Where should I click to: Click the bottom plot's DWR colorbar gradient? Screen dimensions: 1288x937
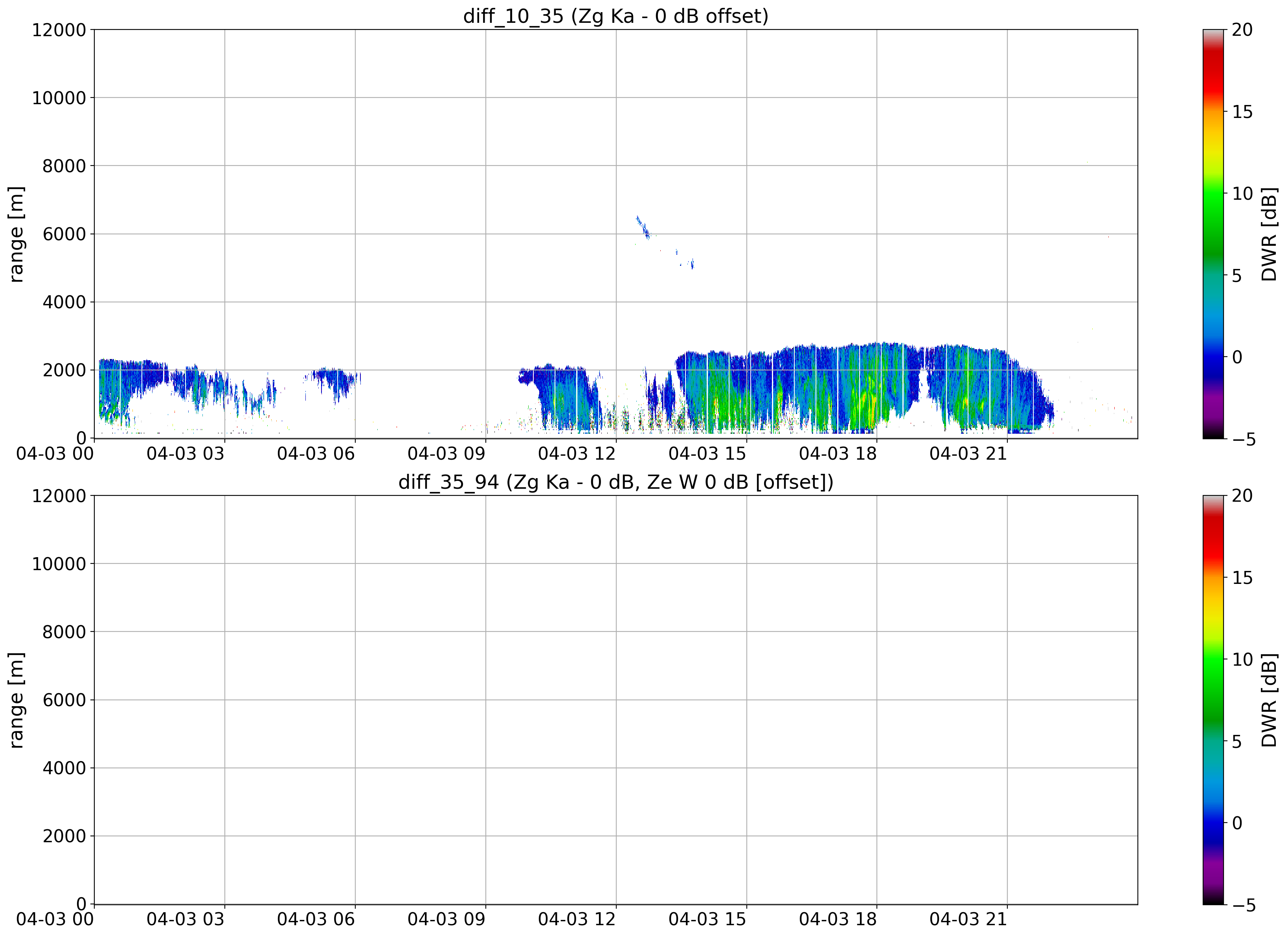pyautogui.click(x=1213, y=700)
